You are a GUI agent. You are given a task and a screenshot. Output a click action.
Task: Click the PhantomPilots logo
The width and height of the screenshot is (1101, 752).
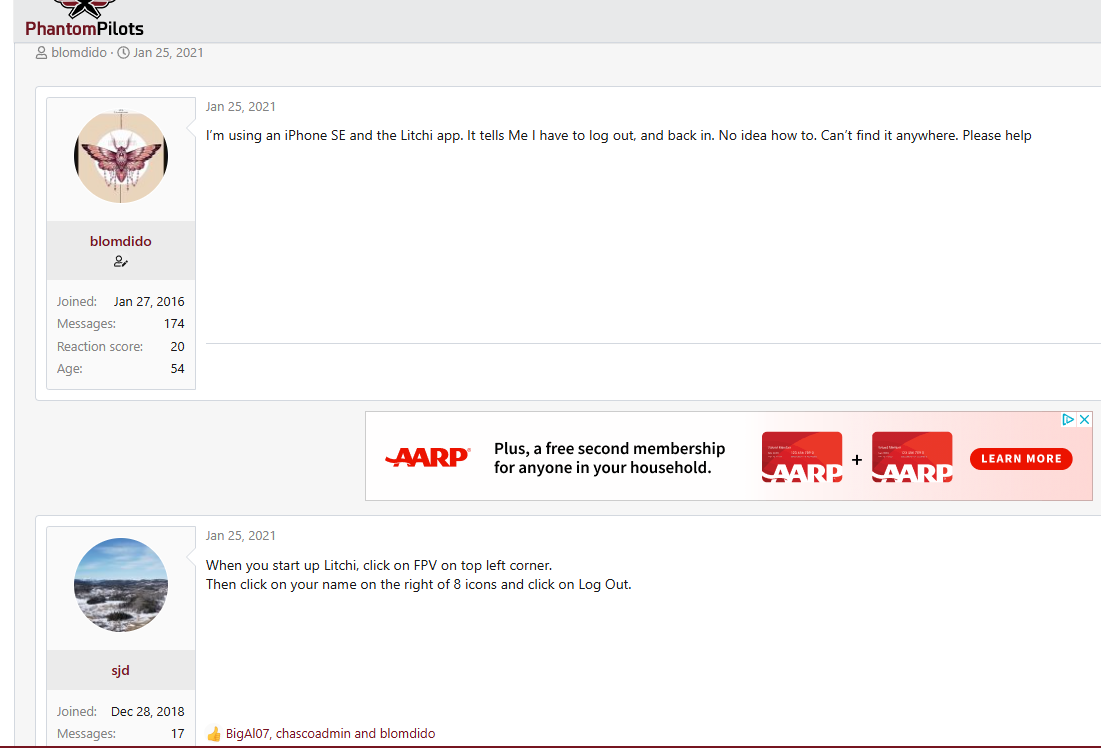[x=84, y=19]
